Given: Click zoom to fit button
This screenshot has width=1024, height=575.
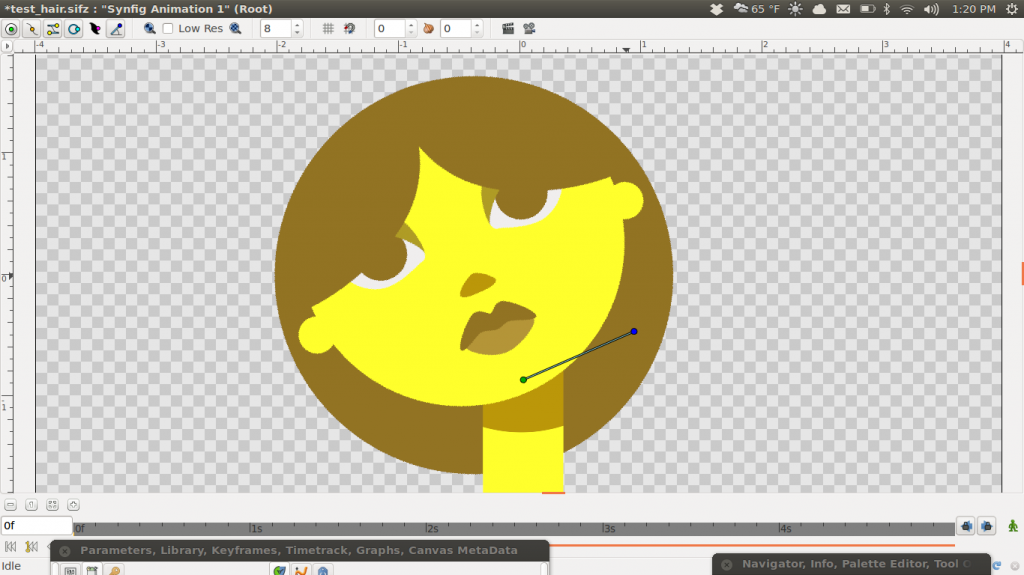Looking at the screenshot, I should [x=52, y=505].
